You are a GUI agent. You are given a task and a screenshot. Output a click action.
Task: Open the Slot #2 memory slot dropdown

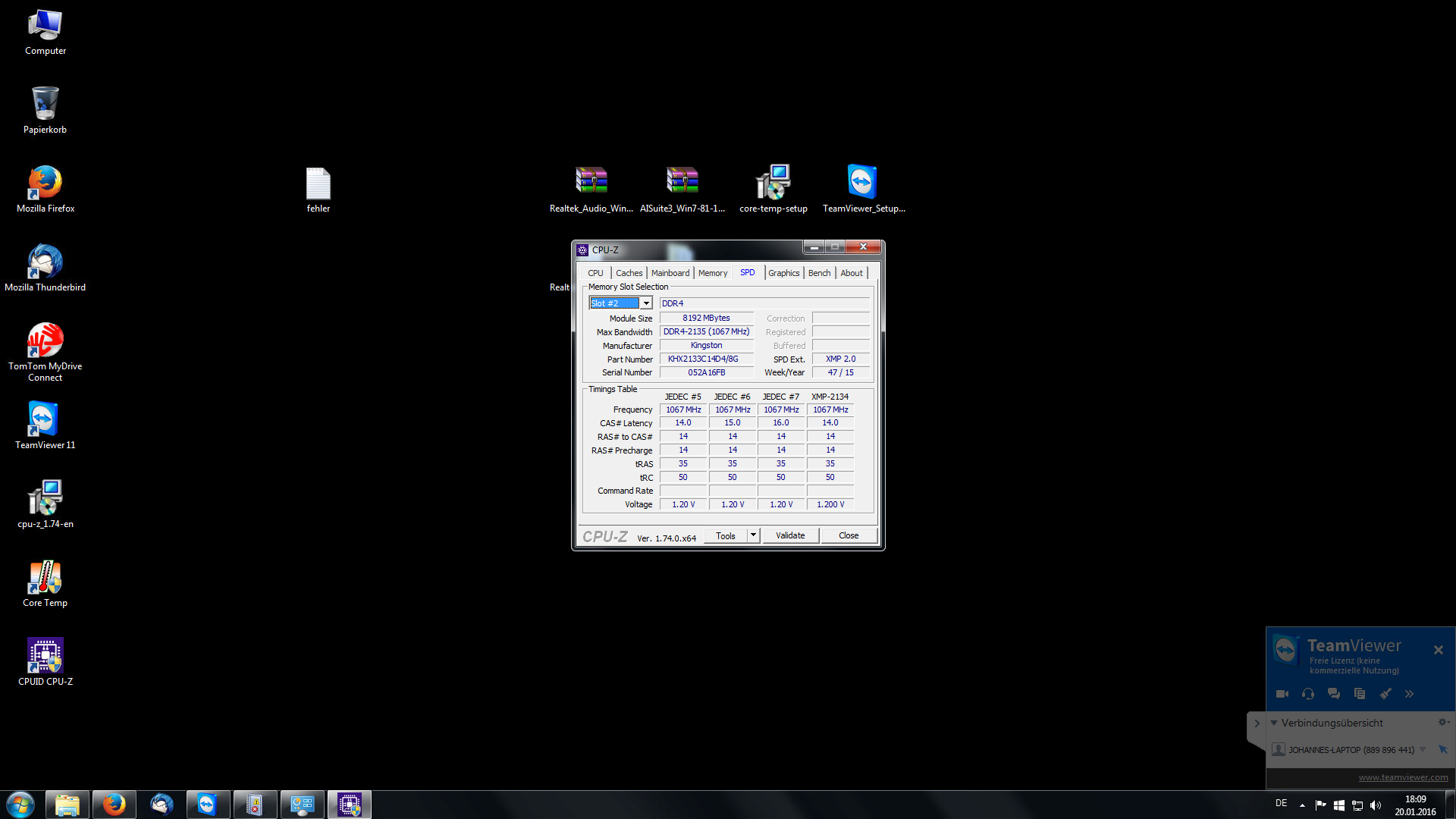point(646,303)
